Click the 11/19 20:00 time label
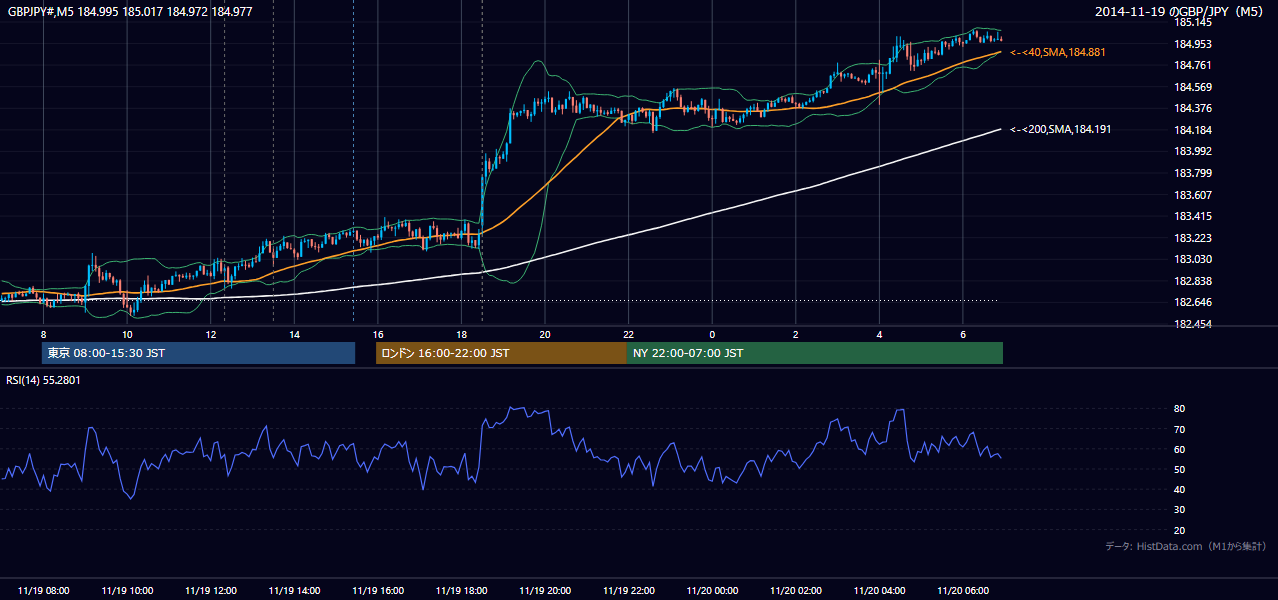The image size is (1278, 600). [x=545, y=591]
